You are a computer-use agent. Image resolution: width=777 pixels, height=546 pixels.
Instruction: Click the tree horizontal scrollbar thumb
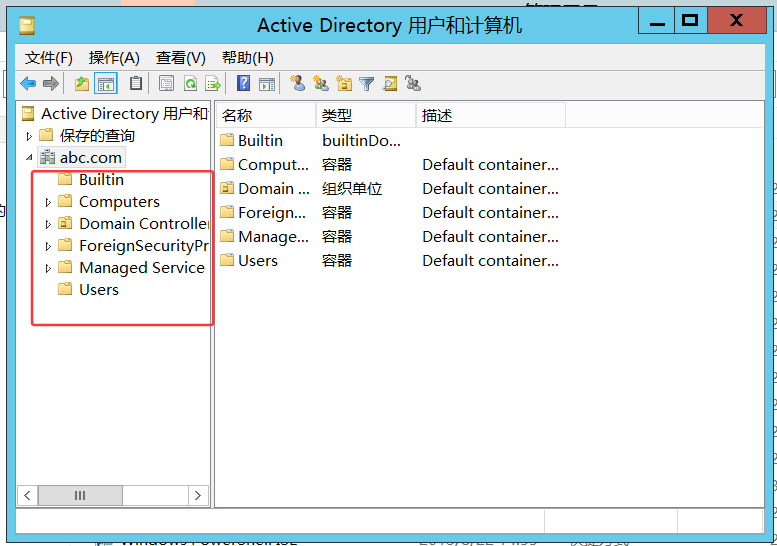click(80, 495)
